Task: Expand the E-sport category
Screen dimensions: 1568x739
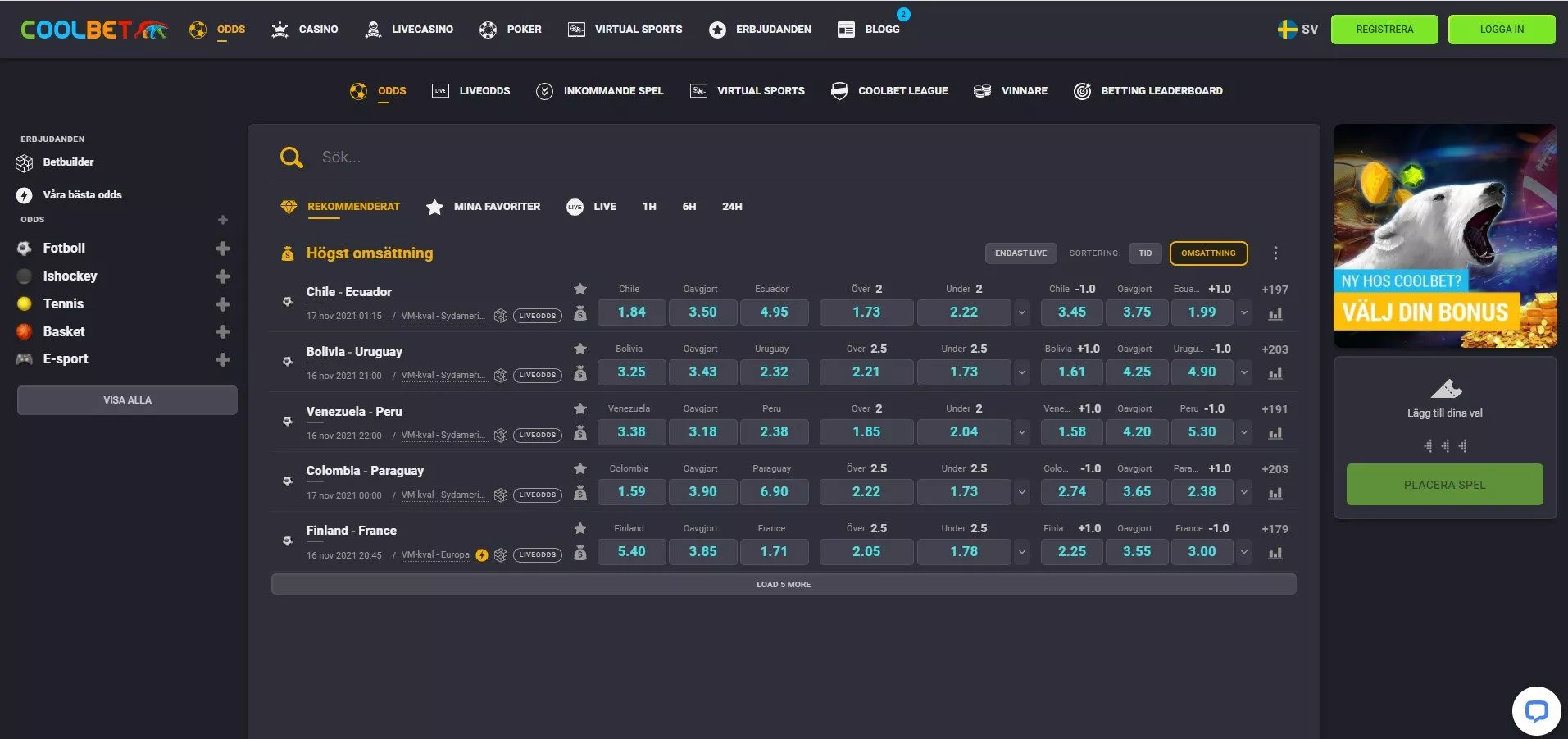Action: click(222, 359)
